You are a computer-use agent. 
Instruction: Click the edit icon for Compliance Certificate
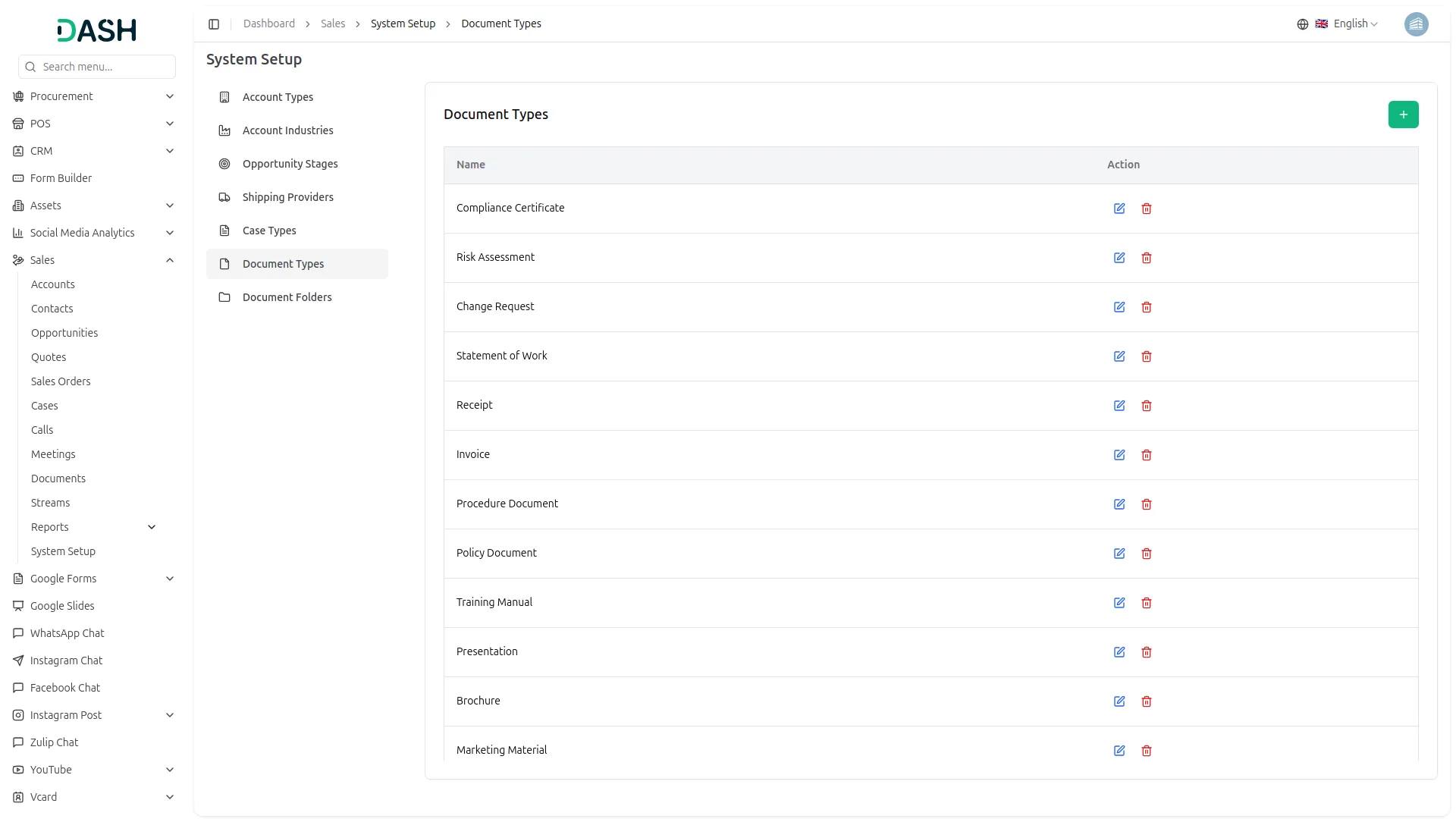pos(1119,209)
